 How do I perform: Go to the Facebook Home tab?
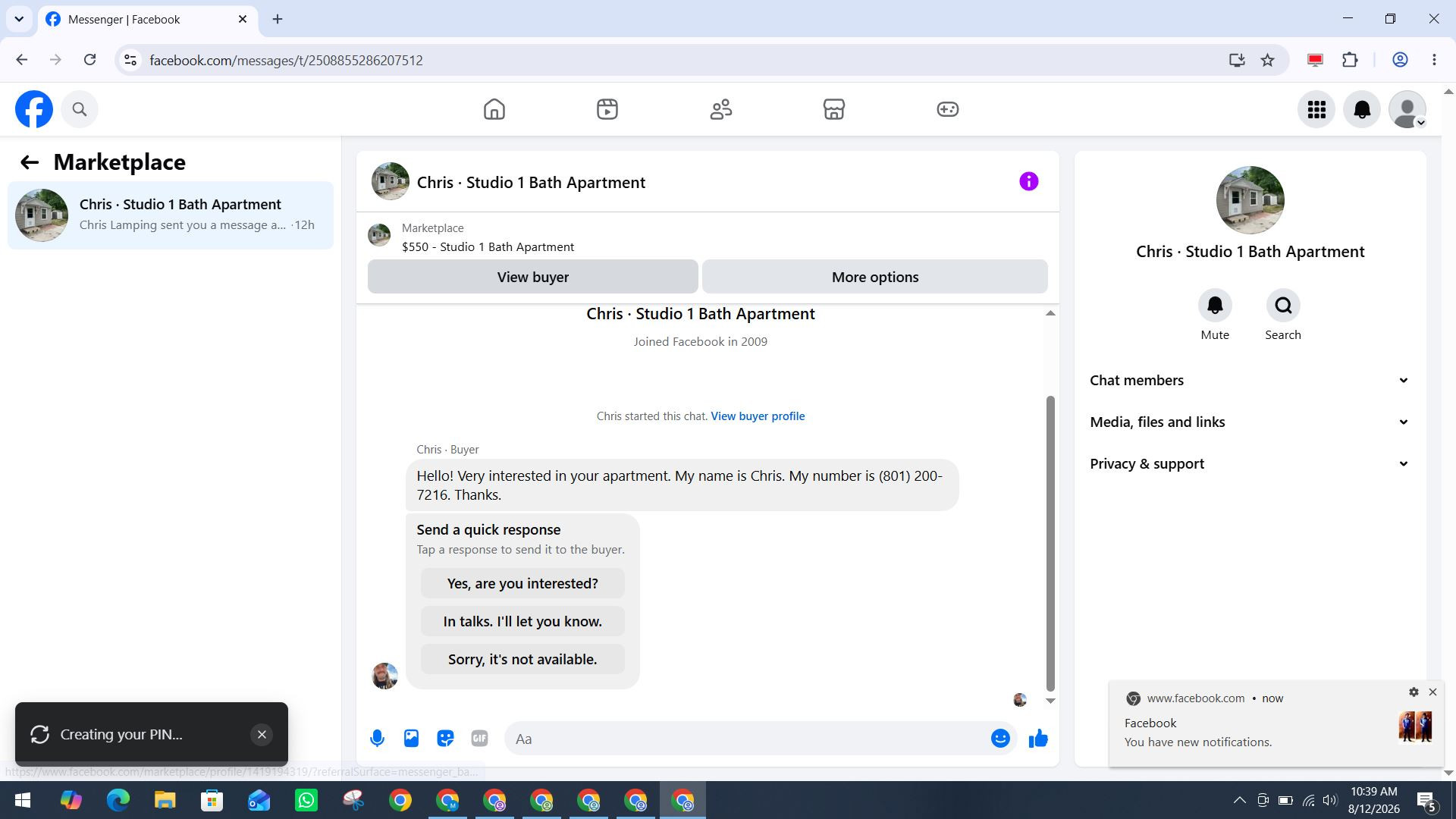click(x=494, y=109)
